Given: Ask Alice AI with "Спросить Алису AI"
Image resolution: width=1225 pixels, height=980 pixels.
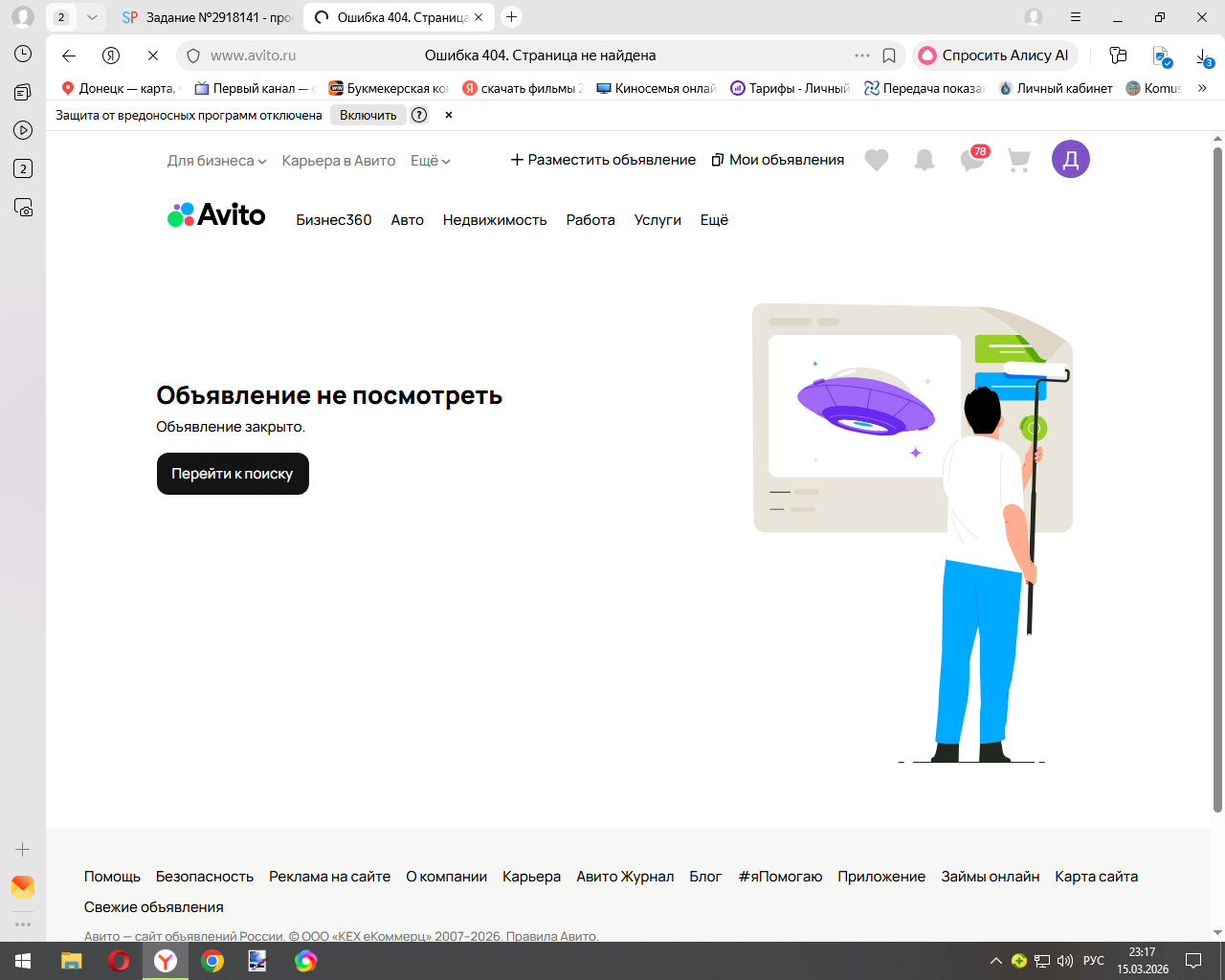Looking at the screenshot, I should click(995, 56).
